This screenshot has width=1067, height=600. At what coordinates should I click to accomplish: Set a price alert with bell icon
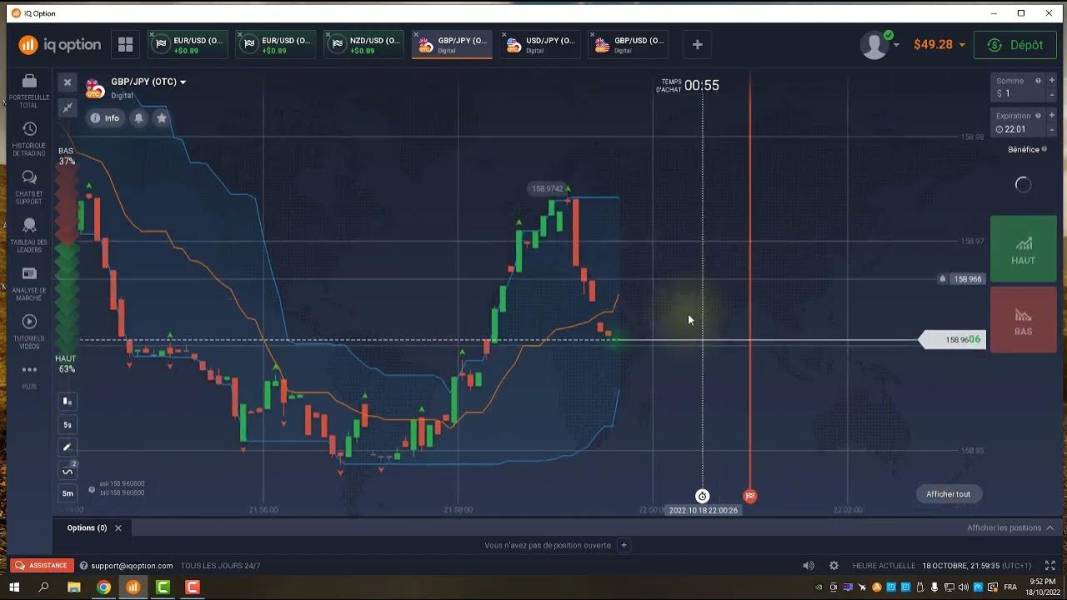click(x=138, y=118)
